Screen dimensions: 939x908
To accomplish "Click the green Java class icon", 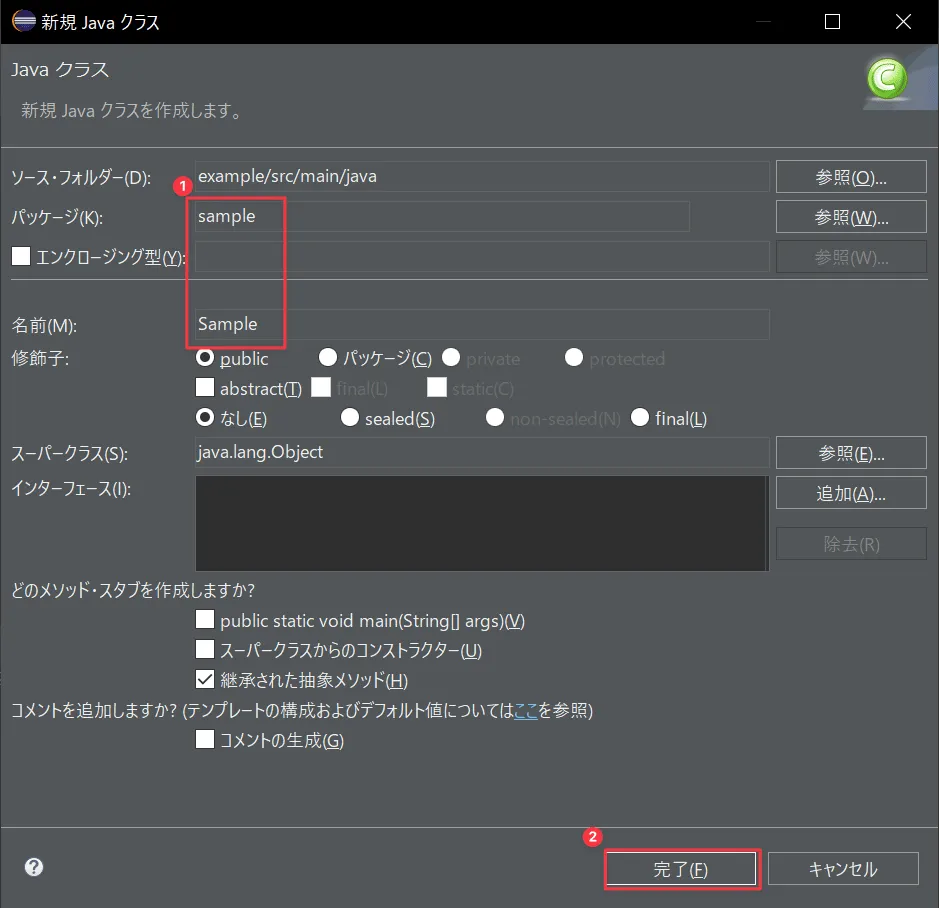I will tap(887, 78).
